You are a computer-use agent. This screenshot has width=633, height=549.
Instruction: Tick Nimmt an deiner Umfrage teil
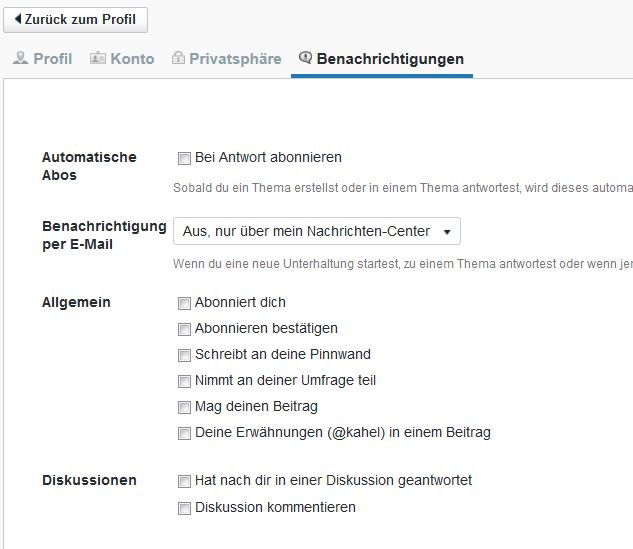click(184, 381)
